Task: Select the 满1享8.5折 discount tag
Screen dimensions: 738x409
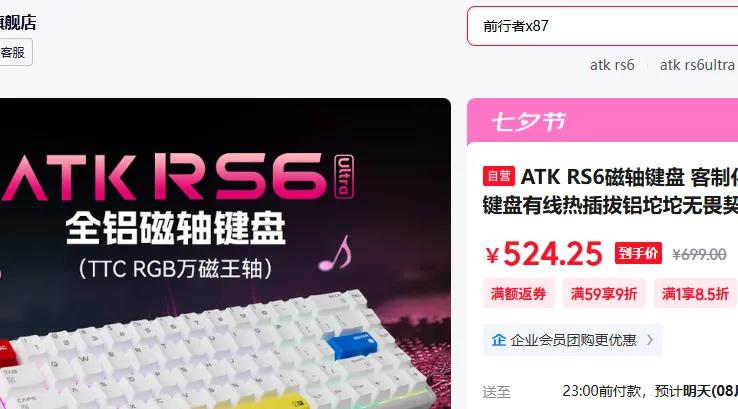Action: [695, 293]
